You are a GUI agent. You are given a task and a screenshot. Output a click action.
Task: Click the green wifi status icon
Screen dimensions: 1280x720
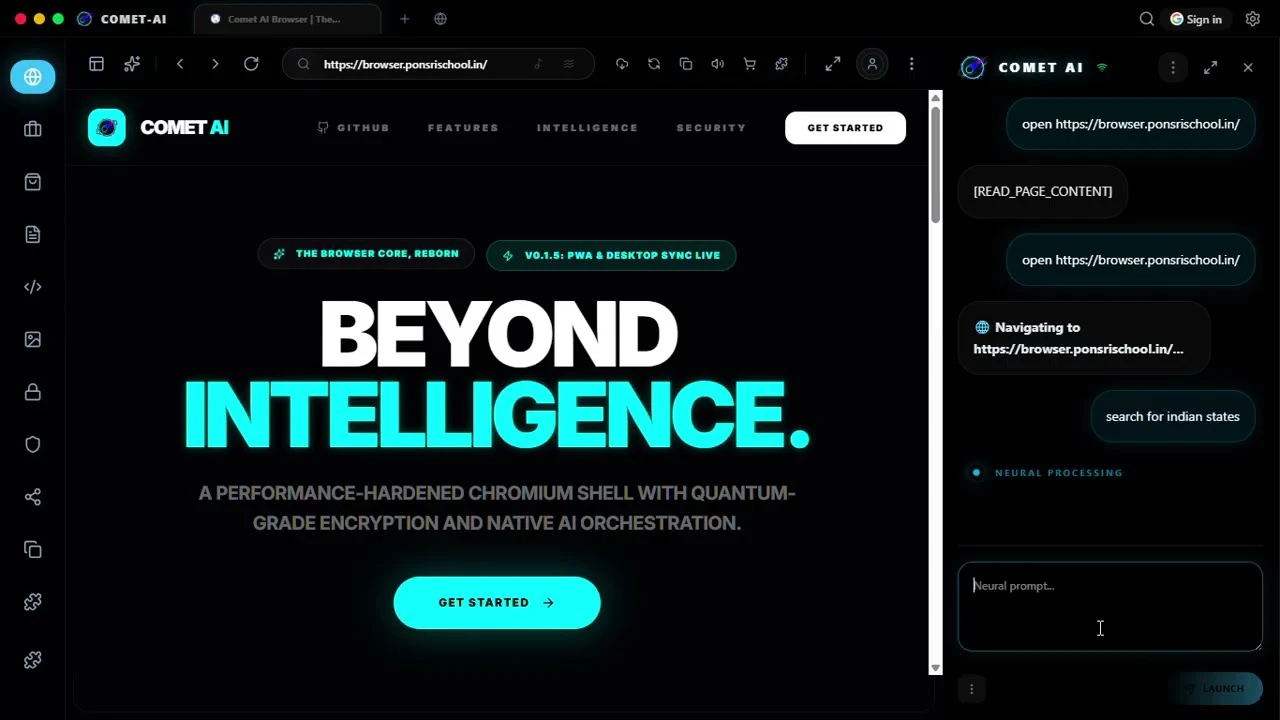[x=1102, y=67]
